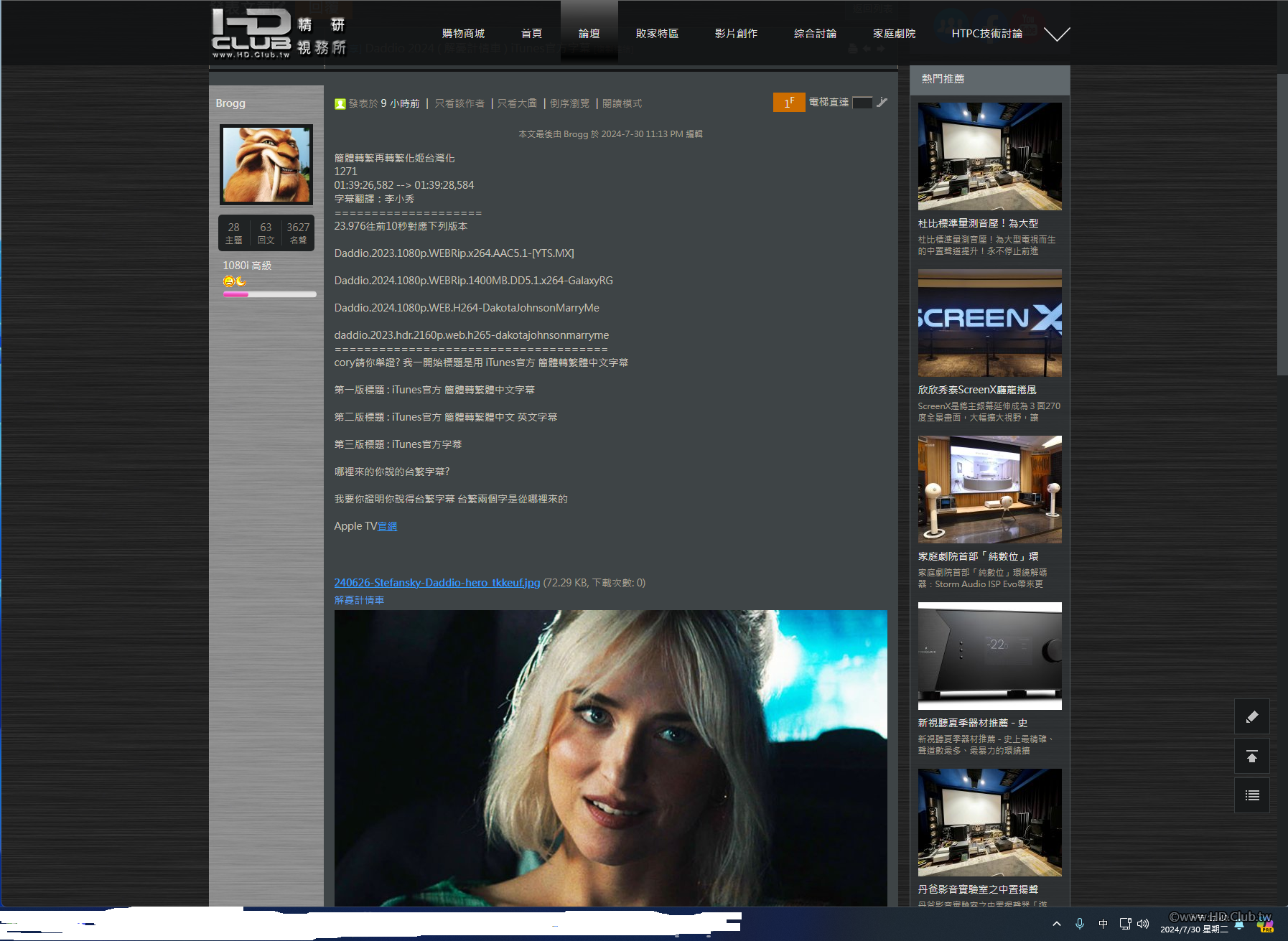The width and height of the screenshot is (1288, 941).
Task: Open the Apple TV 官網 link
Action: 387,526
